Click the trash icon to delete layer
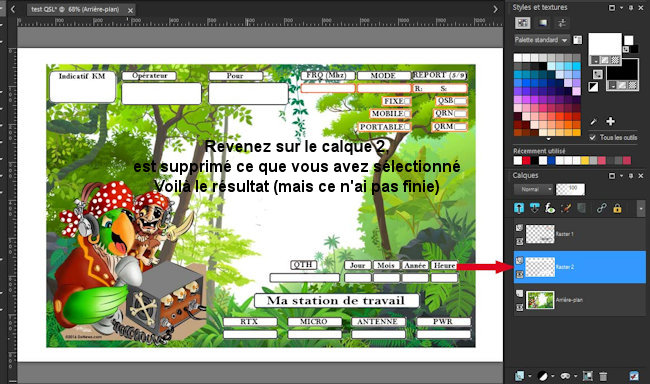This screenshot has height=384, width=650. click(603, 376)
